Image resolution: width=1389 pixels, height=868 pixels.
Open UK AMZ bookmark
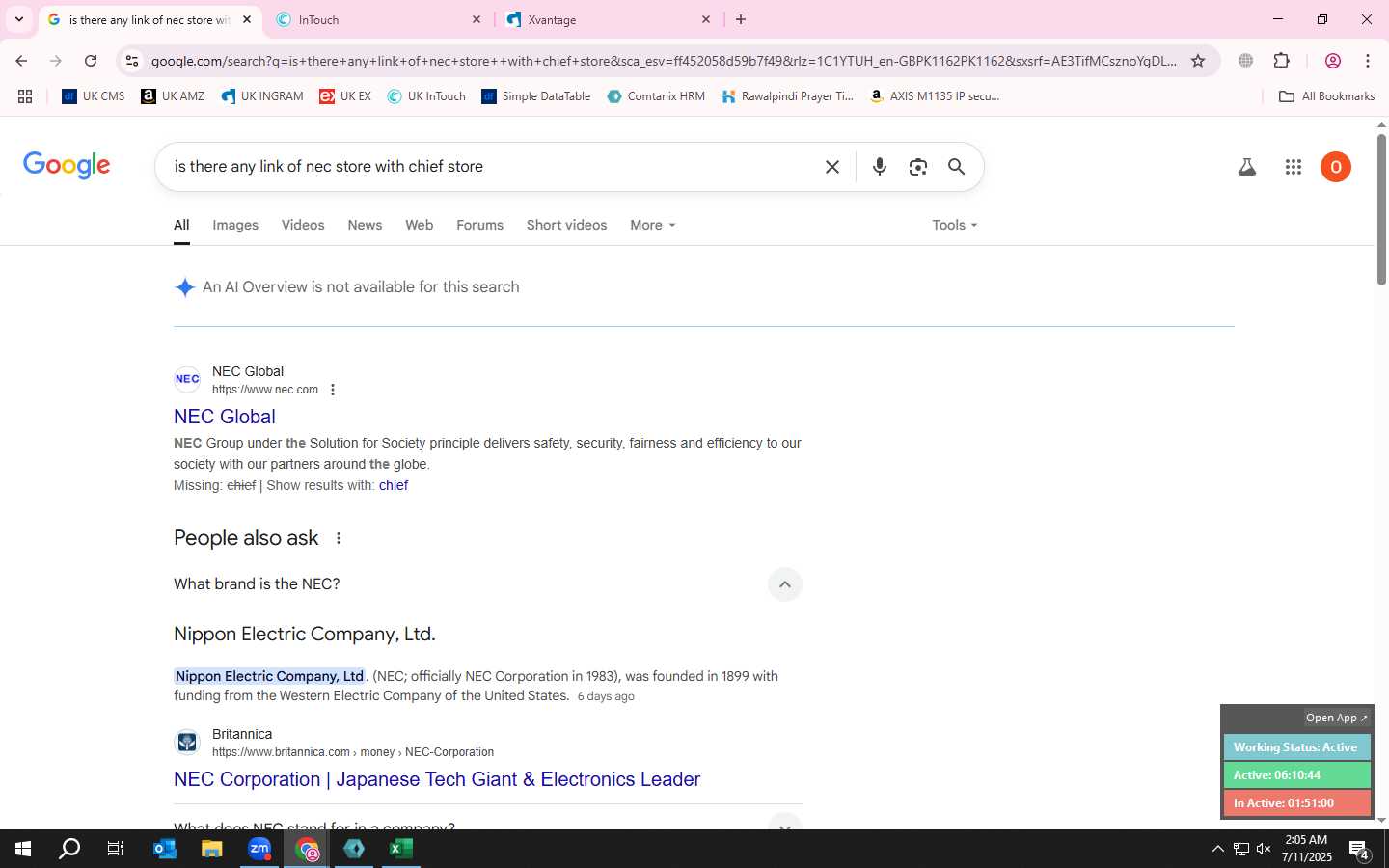click(x=173, y=96)
